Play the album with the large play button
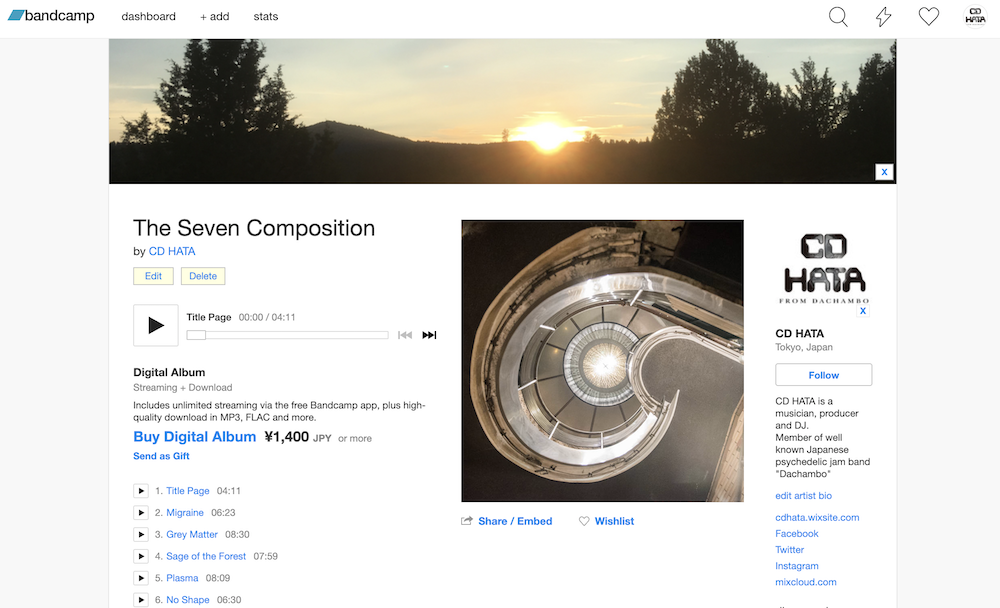The image size is (1000, 608). pyautogui.click(x=156, y=325)
